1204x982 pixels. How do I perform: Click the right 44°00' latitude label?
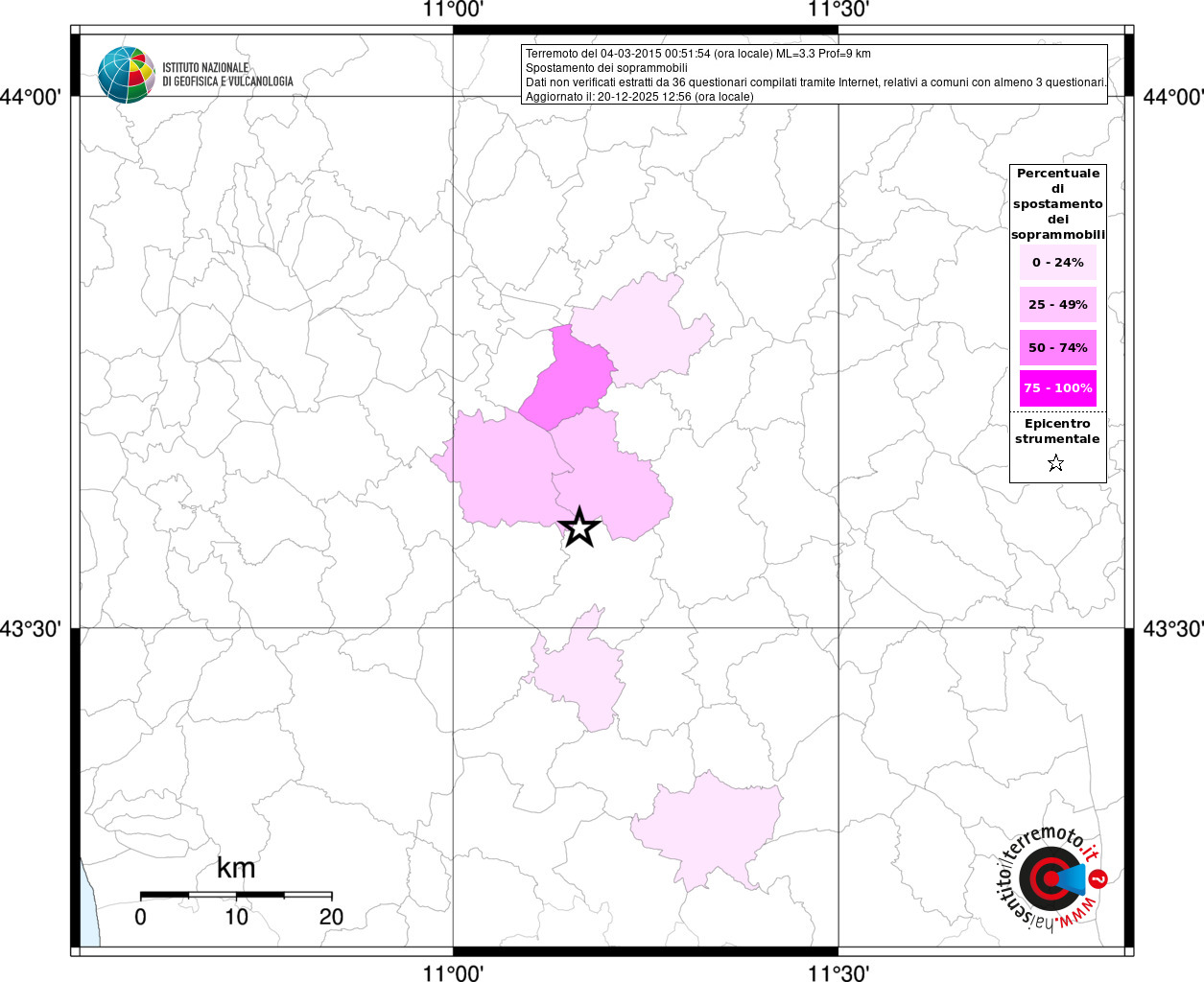[1172, 97]
